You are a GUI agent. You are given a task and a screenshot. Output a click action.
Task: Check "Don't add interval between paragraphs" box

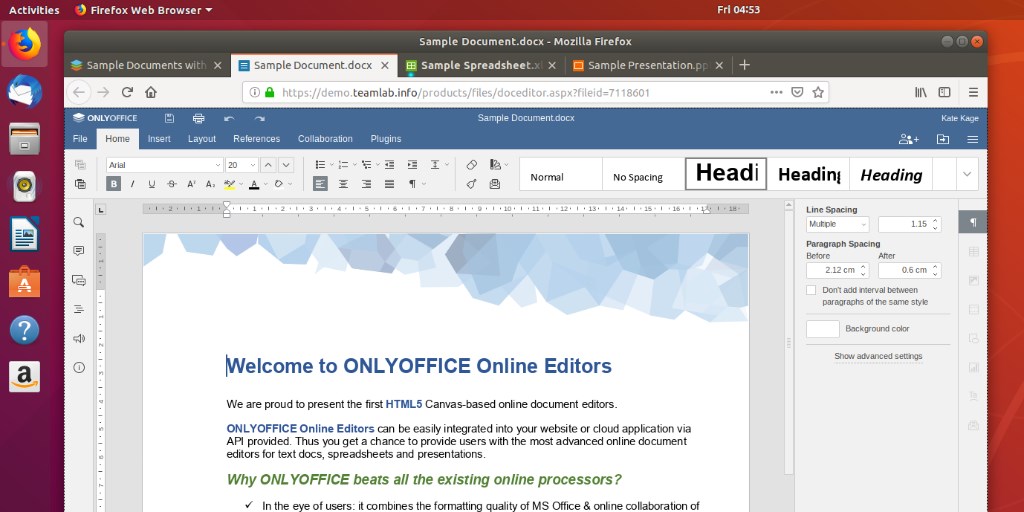pos(811,290)
